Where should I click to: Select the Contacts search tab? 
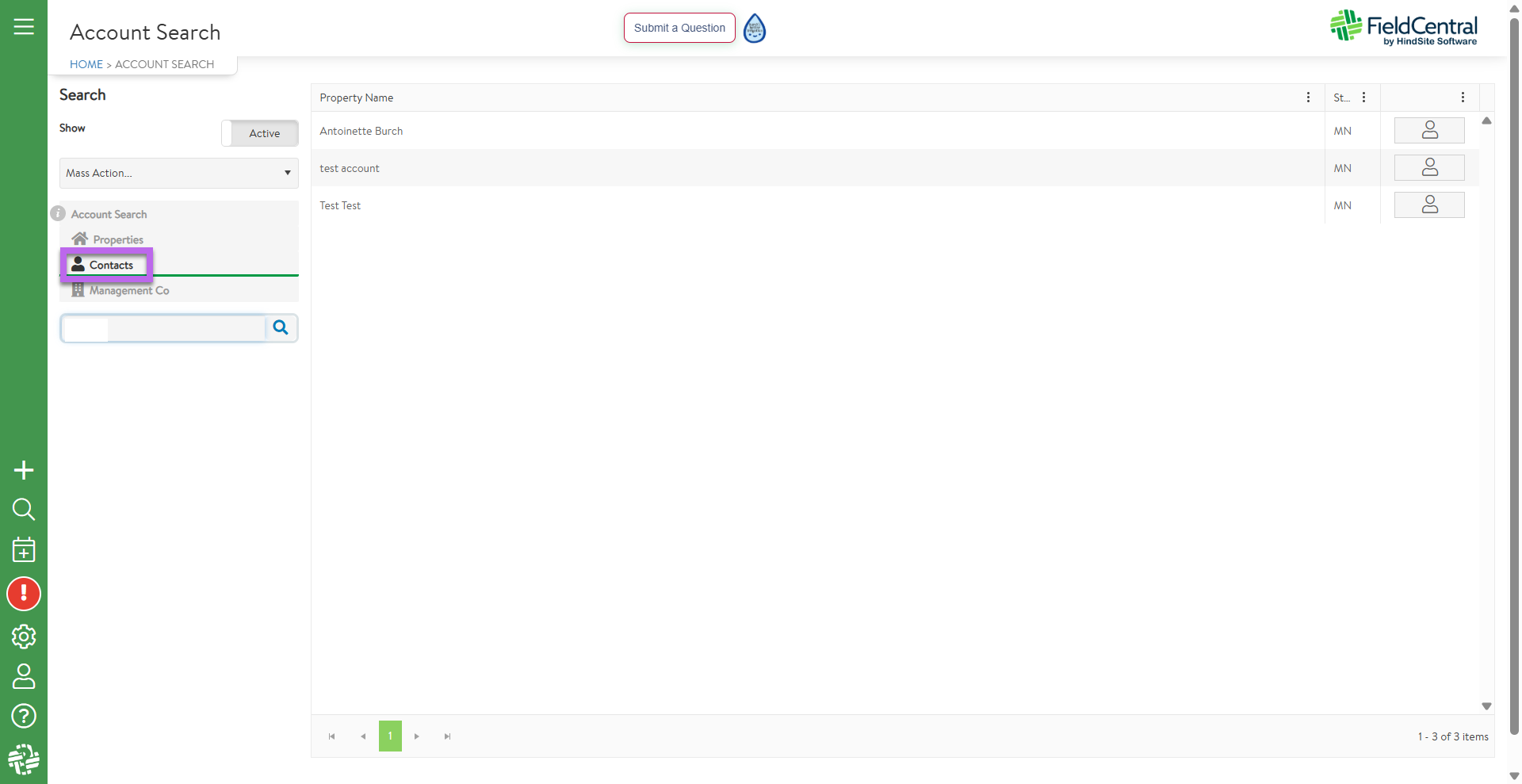click(107, 265)
